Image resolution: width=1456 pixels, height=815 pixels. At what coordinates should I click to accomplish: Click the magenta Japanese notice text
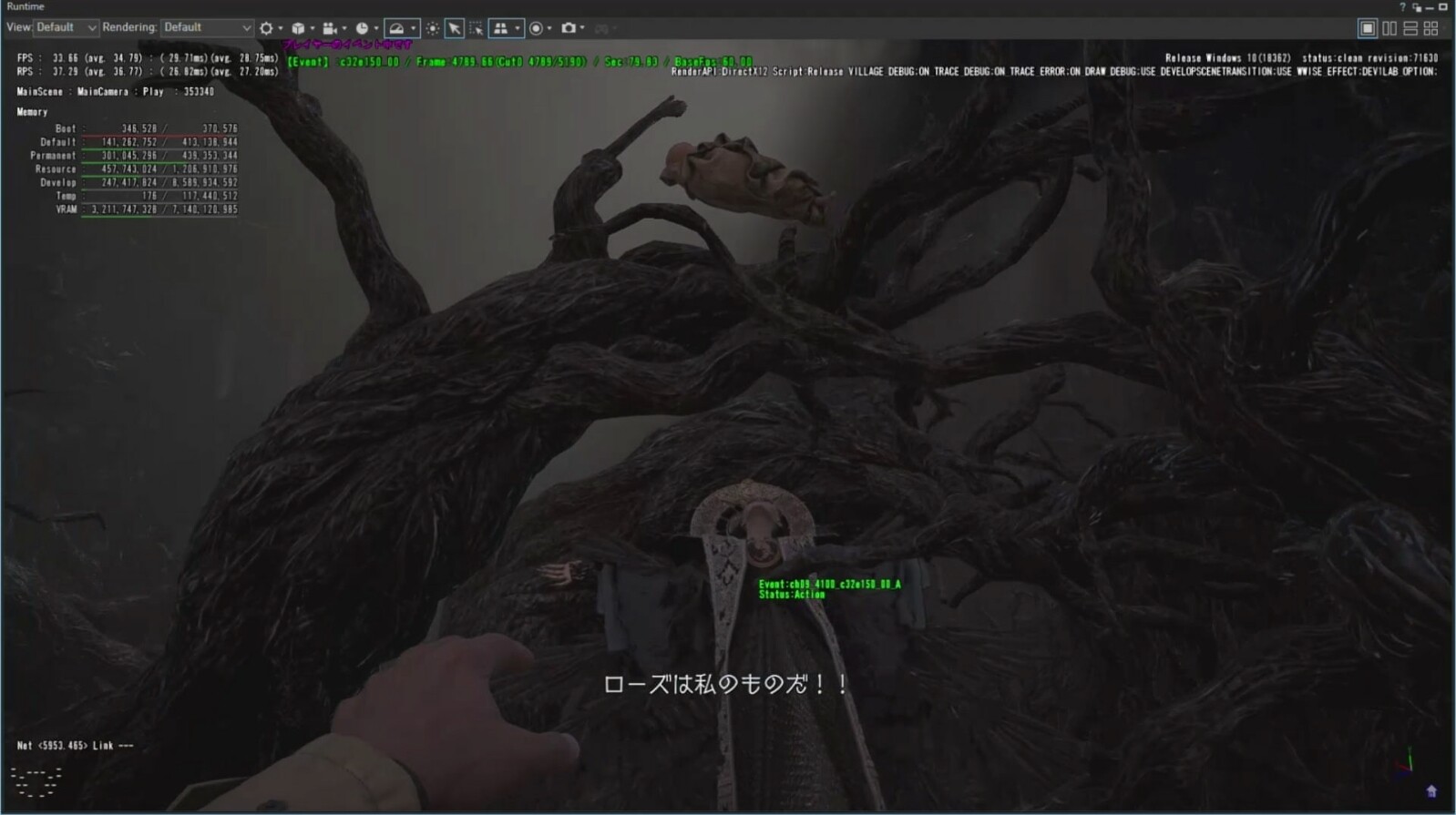point(347,45)
